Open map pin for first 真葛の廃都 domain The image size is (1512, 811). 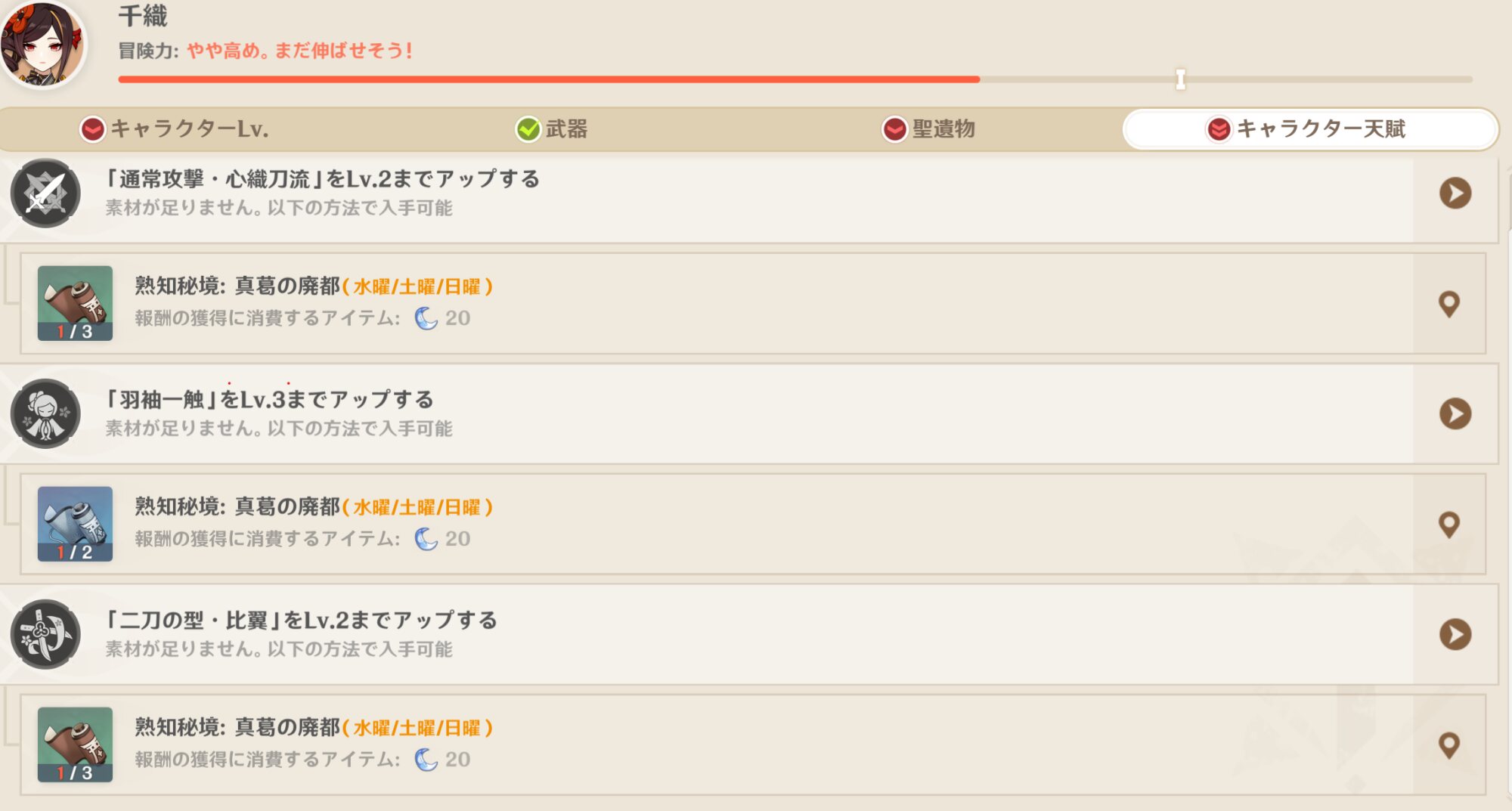coord(1448,304)
